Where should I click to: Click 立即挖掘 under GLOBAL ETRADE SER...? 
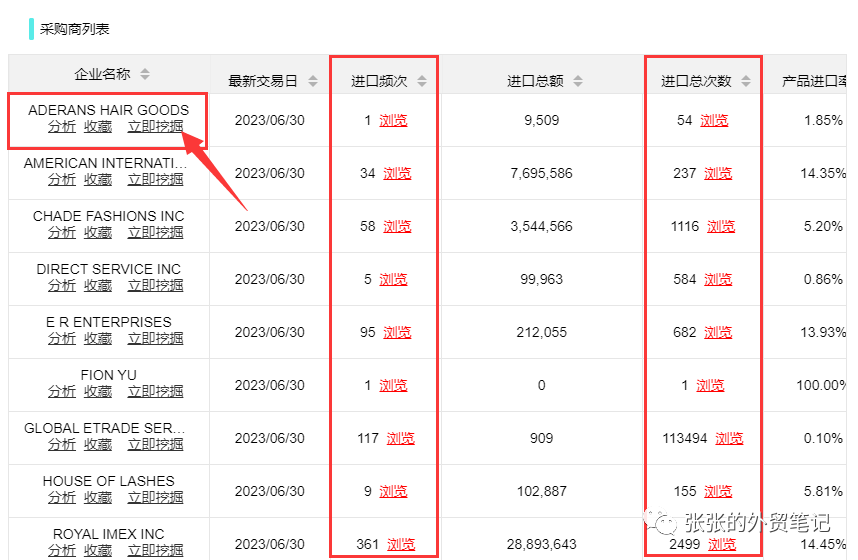[155, 444]
